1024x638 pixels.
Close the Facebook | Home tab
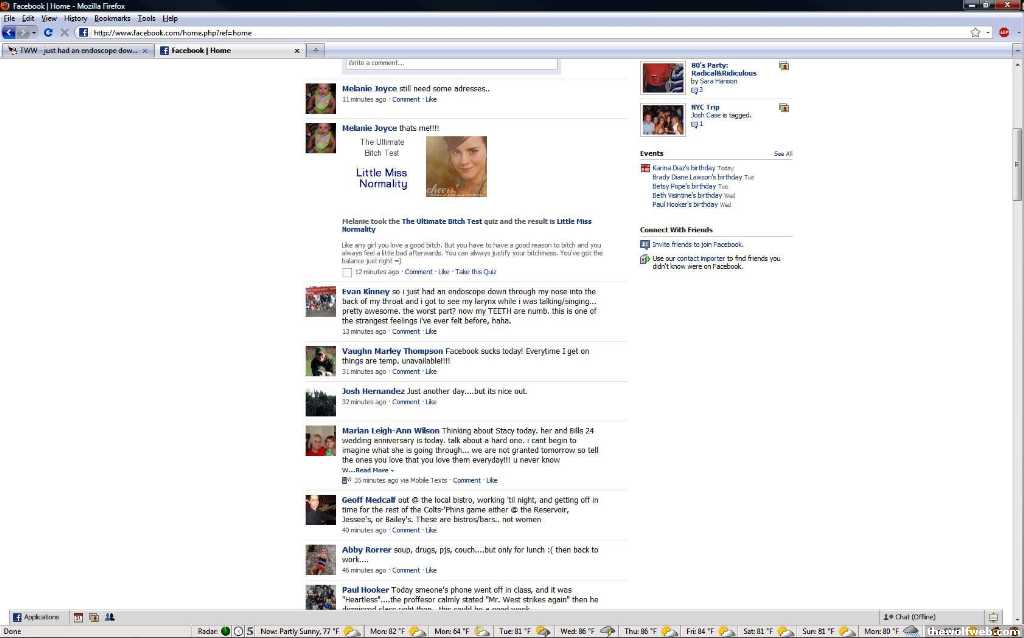pyautogui.click(x=297, y=50)
